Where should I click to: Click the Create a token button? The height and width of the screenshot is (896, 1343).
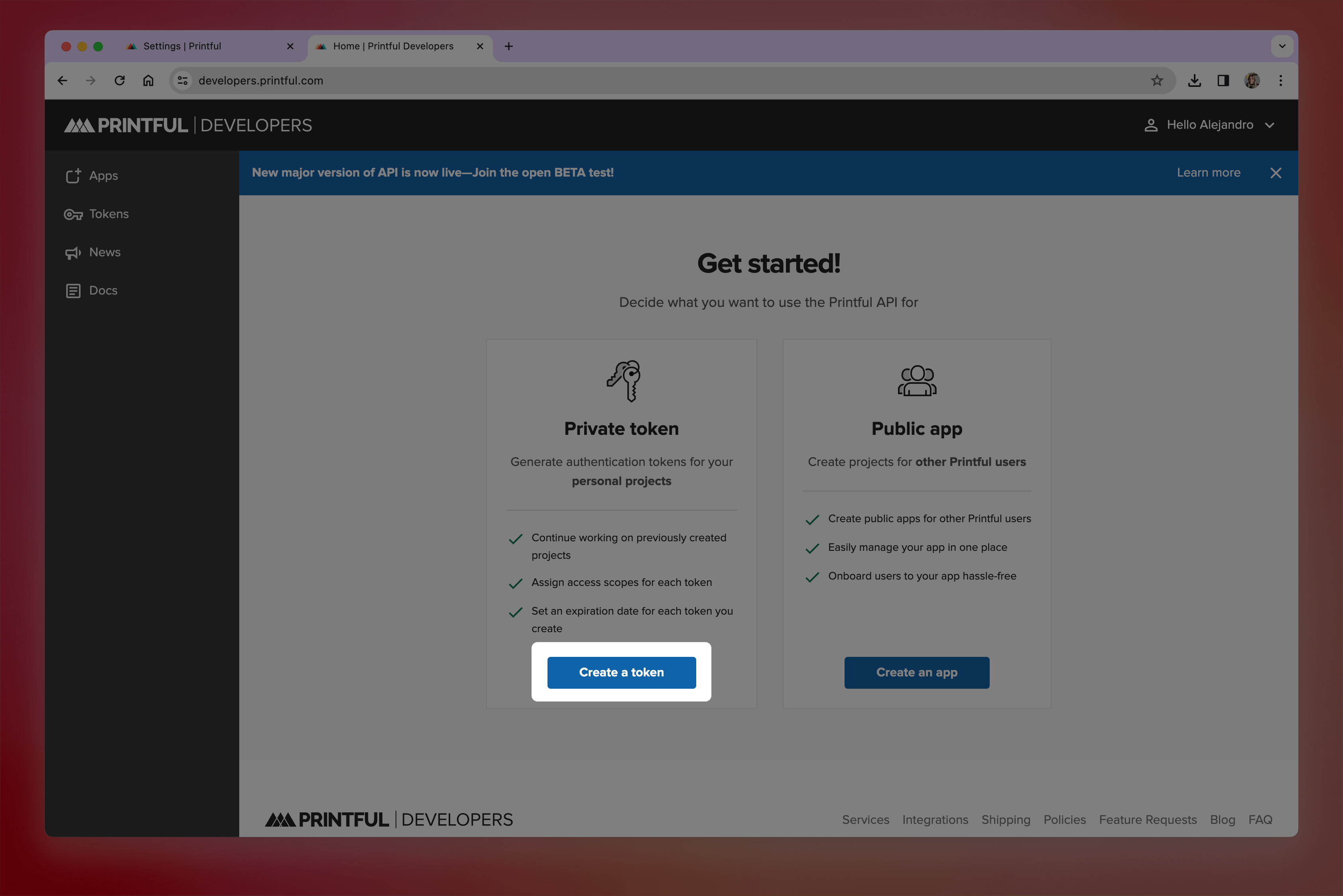(x=622, y=672)
